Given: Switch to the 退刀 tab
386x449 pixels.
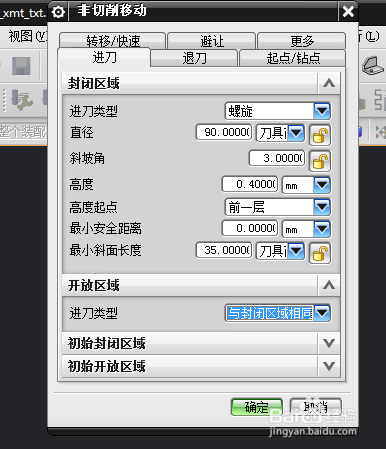Looking at the screenshot, I should click(194, 58).
